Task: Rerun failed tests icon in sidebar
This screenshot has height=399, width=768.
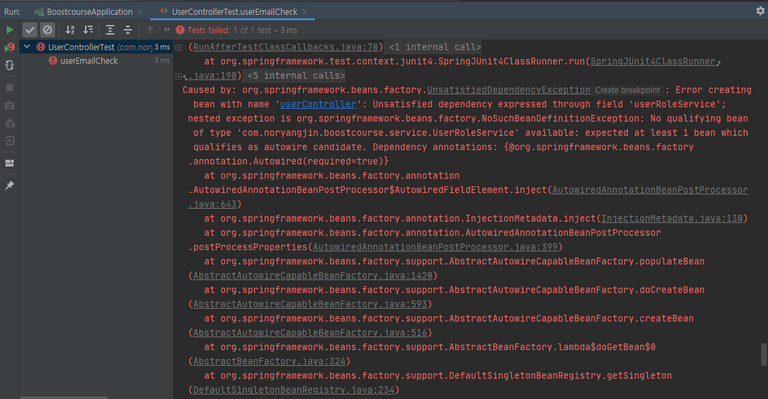Action: tap(9, 47)
